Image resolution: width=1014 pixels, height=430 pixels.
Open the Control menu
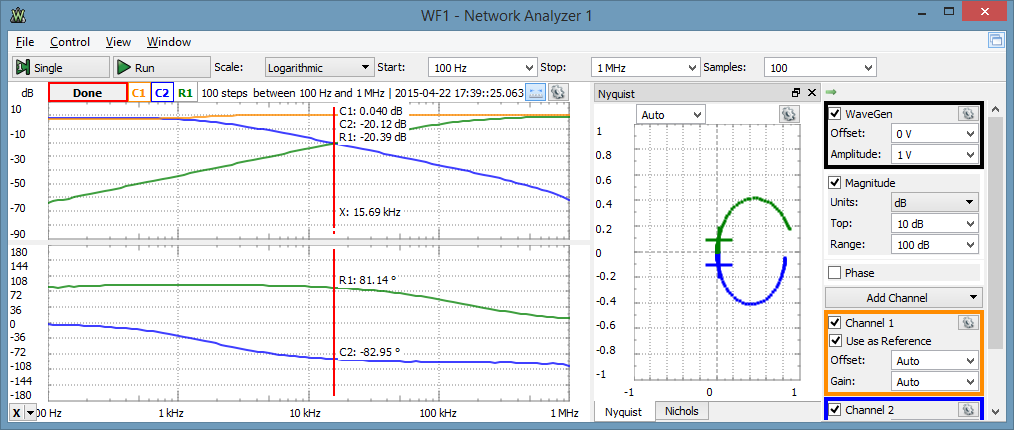click(70, 42)
